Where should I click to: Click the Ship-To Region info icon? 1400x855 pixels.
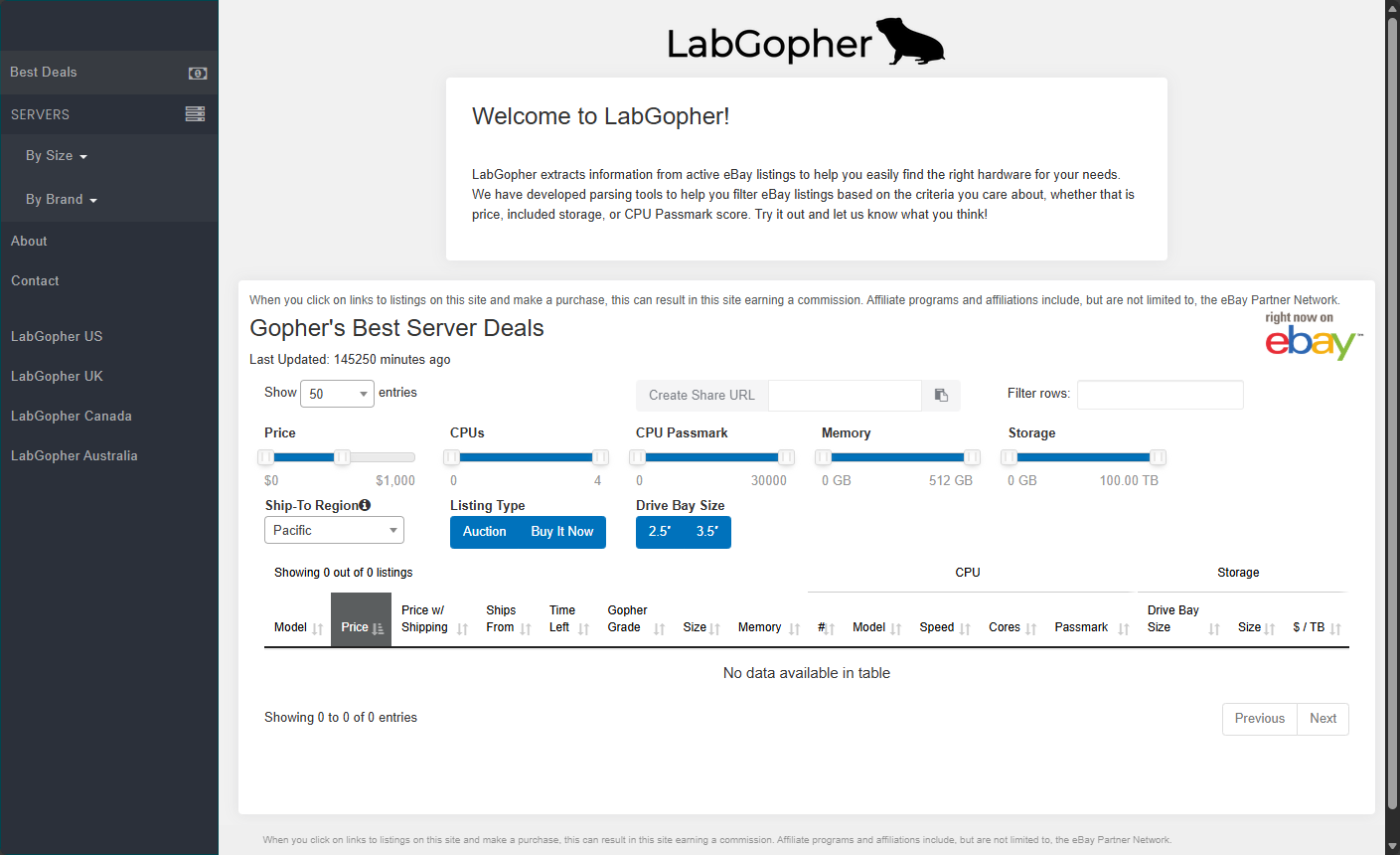point(365,505)
